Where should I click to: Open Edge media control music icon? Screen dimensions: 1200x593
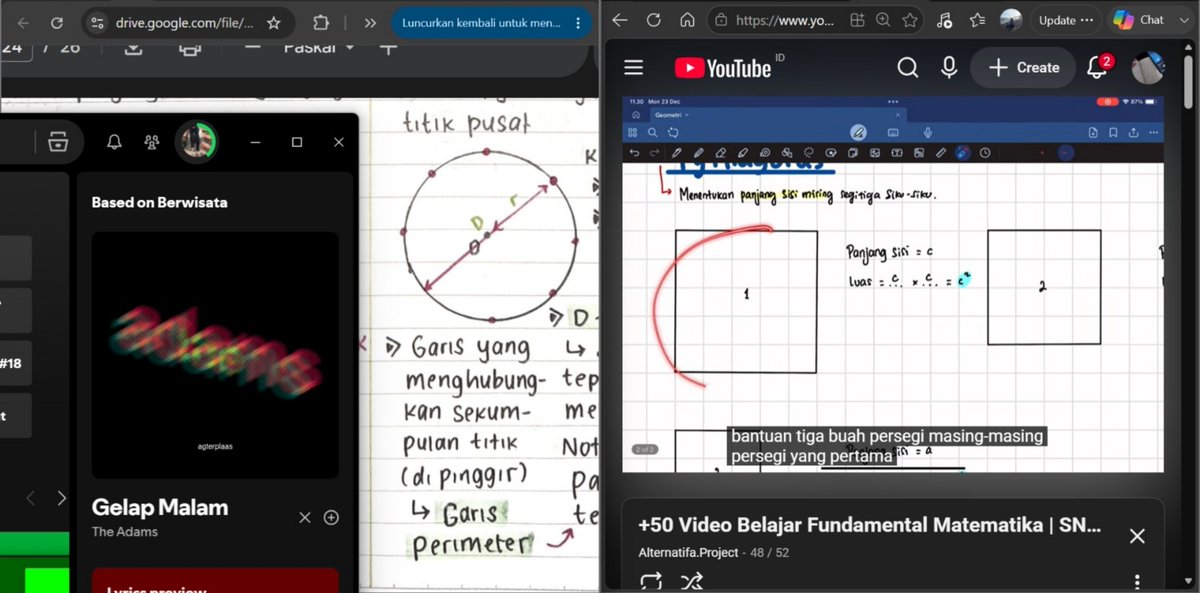tap(945, 20)
